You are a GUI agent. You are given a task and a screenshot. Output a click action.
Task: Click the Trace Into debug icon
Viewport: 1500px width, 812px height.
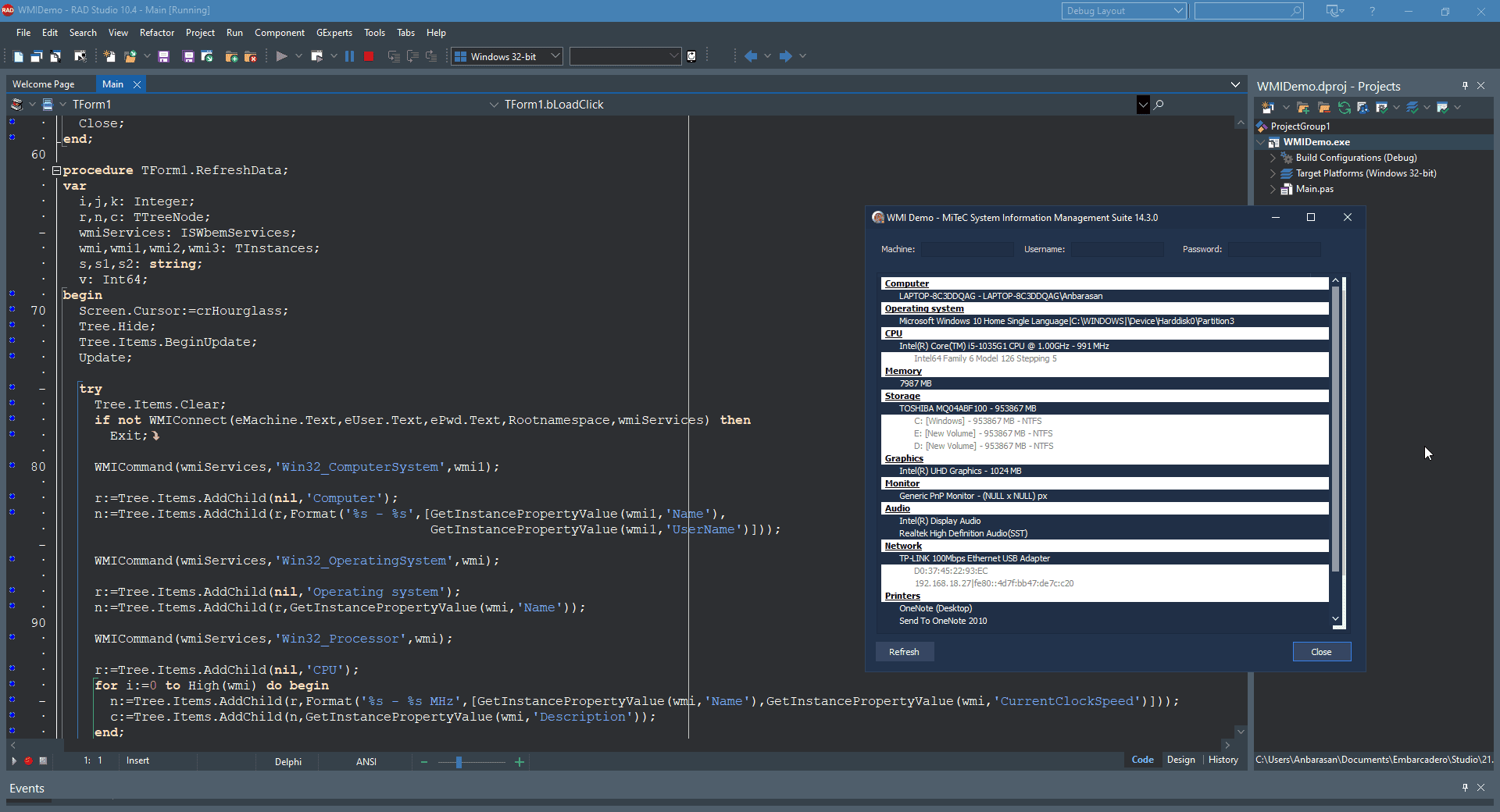(x=394, y=56)
